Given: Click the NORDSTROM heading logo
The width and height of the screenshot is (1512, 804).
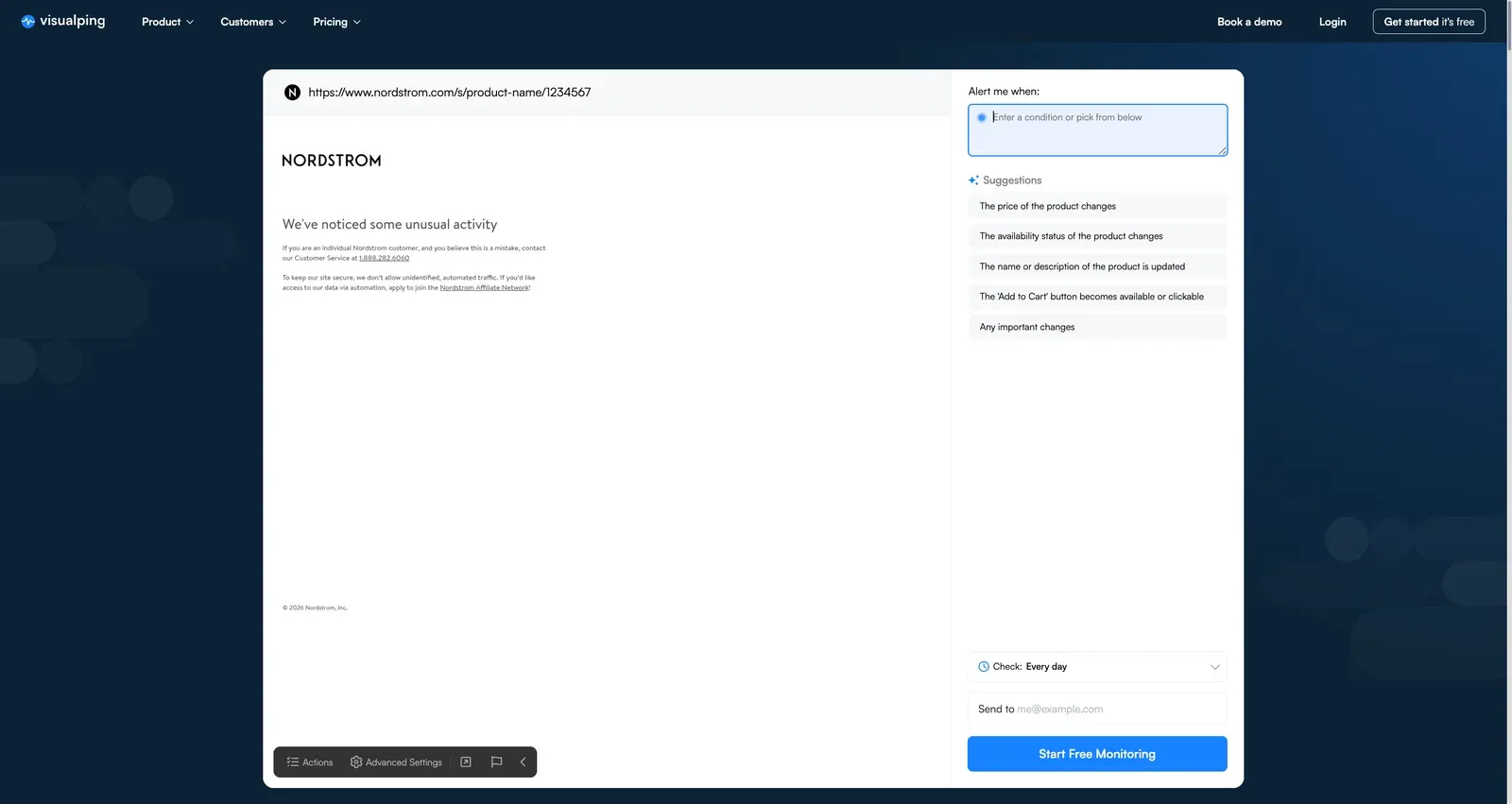Looking at the screenshot, I should pos(332,161).
